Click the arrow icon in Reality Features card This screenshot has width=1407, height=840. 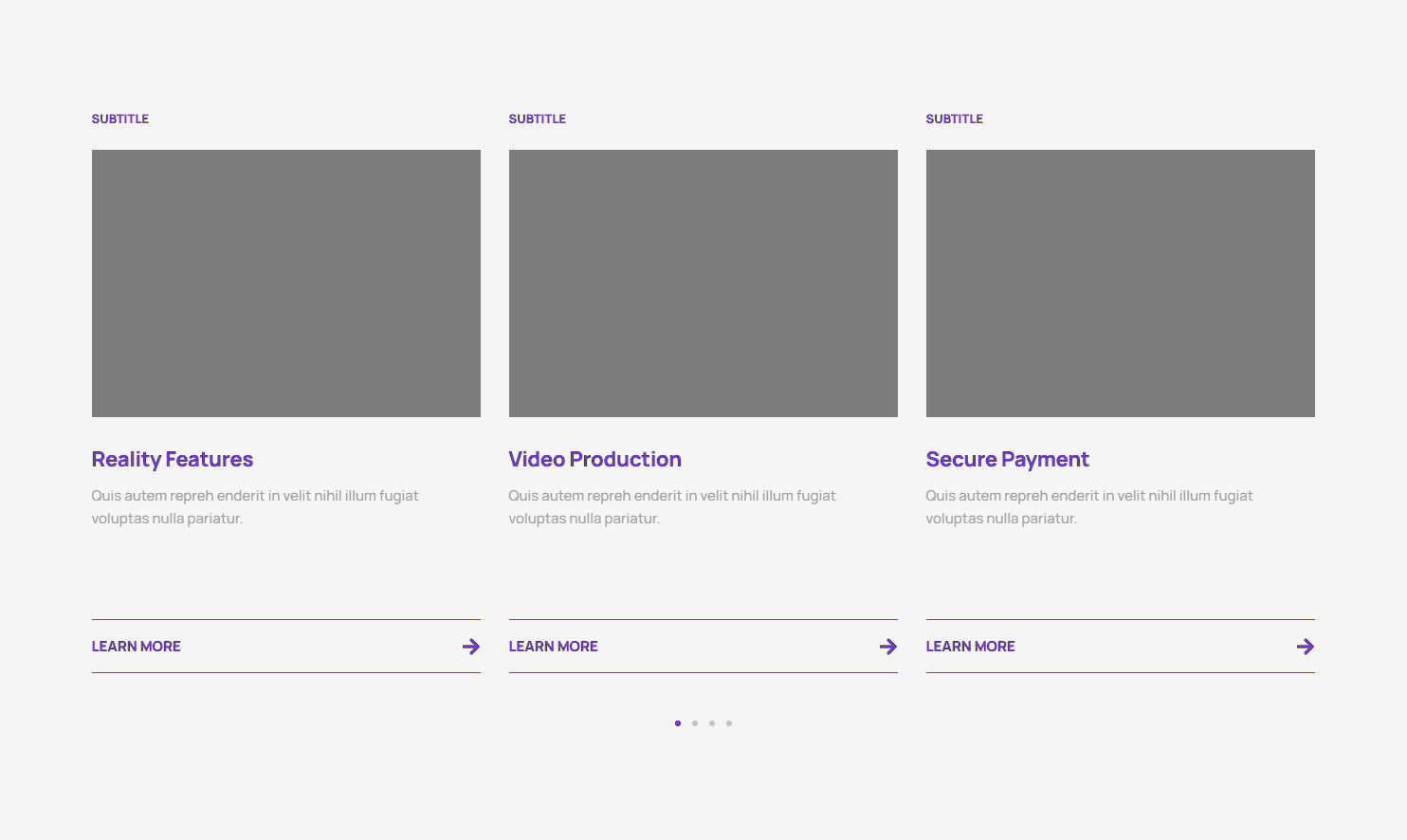pyautogui.click(x=470, y=647)
